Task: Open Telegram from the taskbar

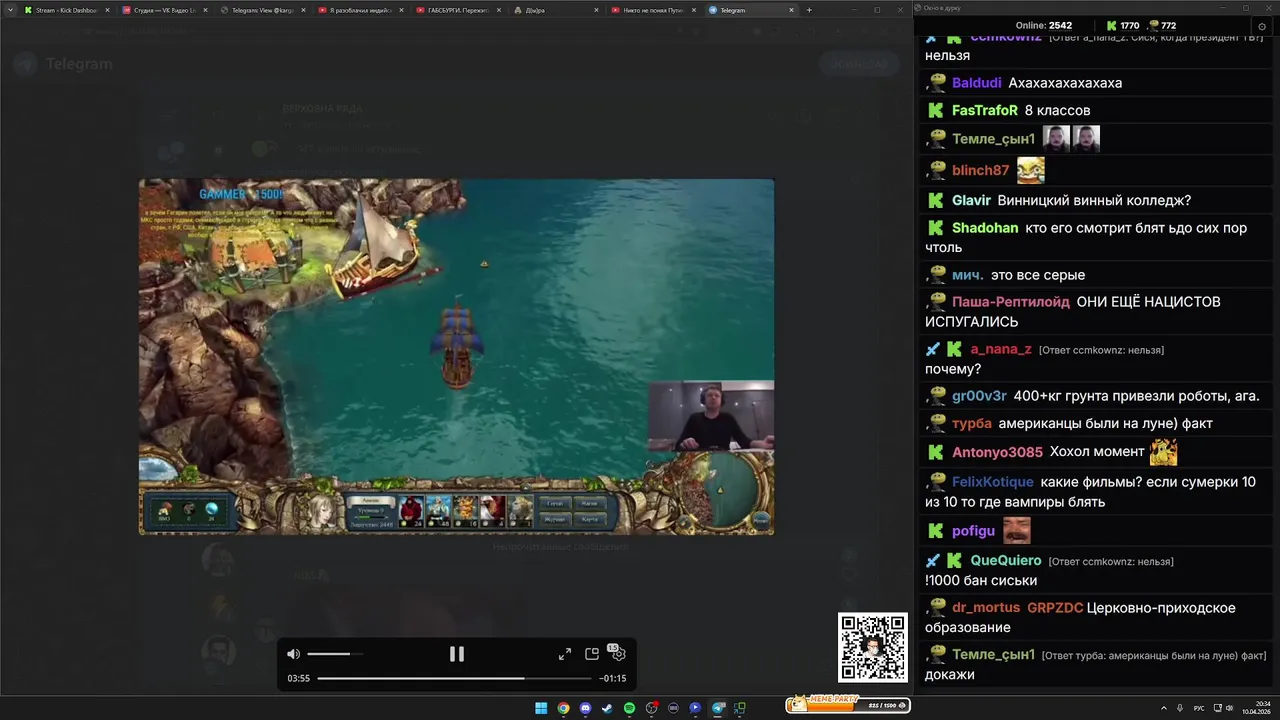Action: 717,708
